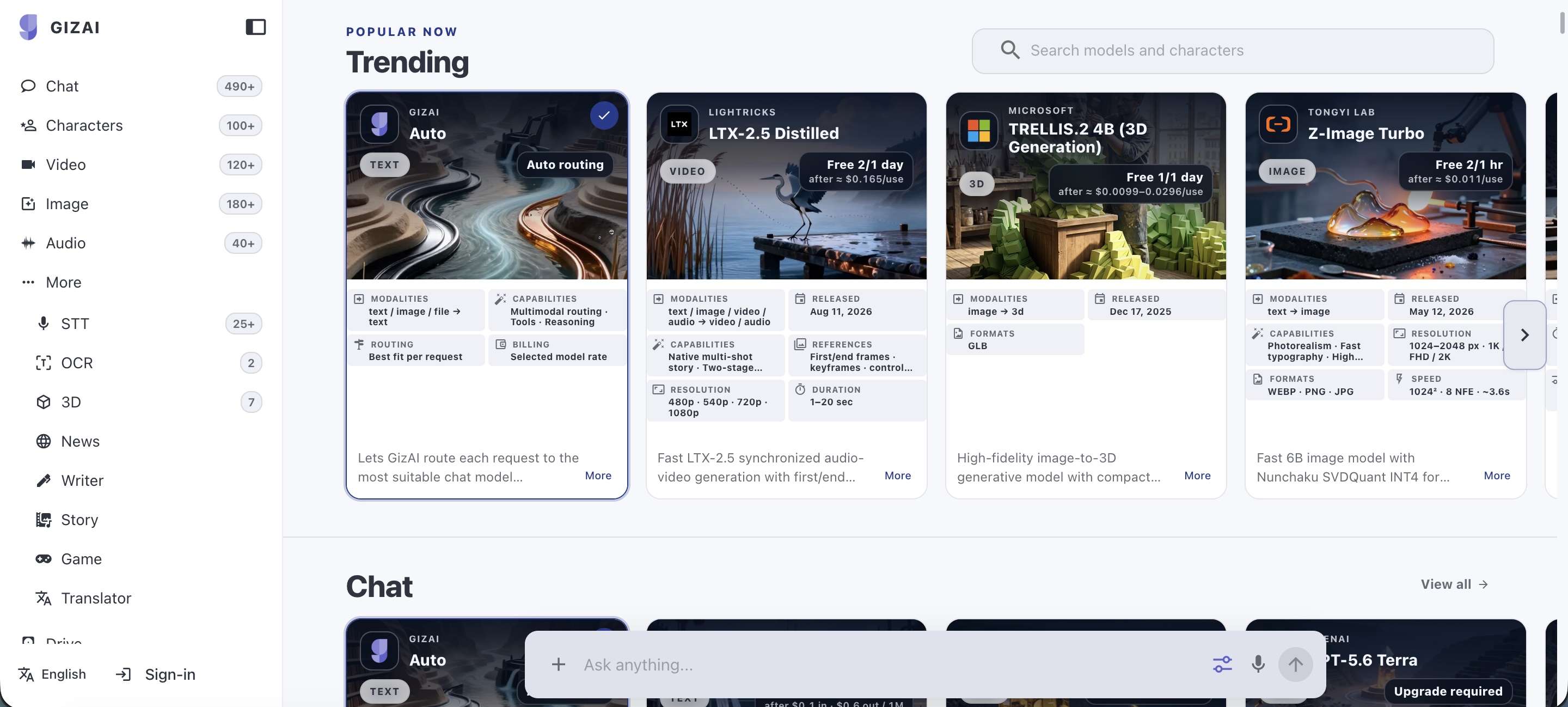This screenshot has width=1568, height=707.
Task: Send the prompt with up-arrow button
Action: coord(1295,665)
